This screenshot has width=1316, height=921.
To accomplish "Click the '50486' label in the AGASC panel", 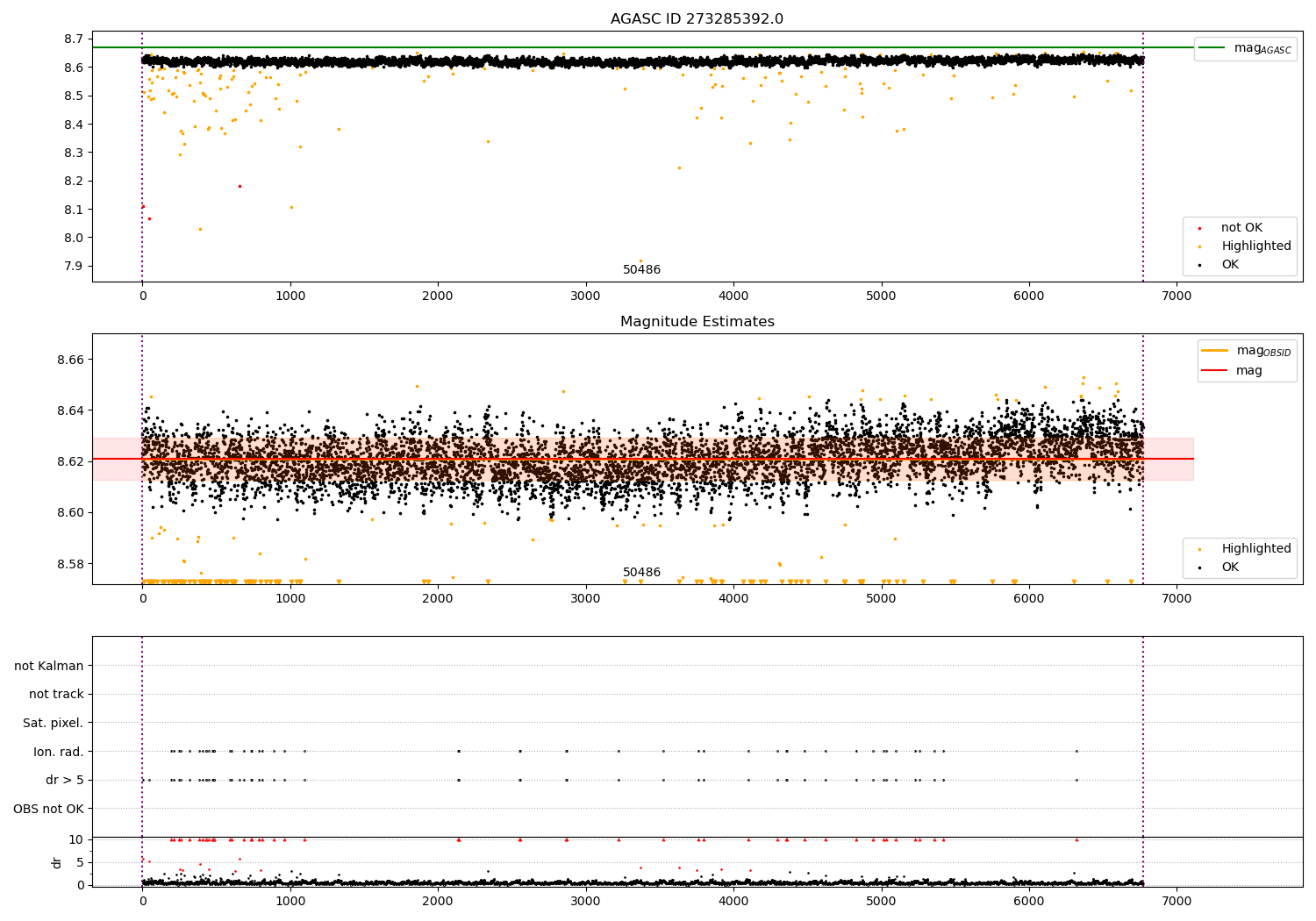I will pos(641,270).
